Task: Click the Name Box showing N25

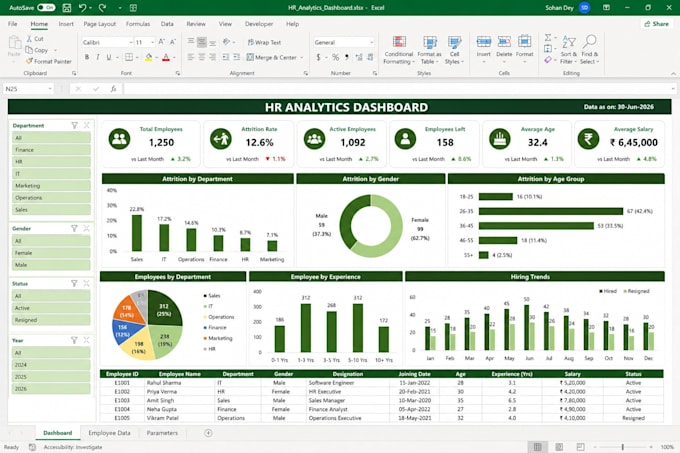Action: (28, 88)
